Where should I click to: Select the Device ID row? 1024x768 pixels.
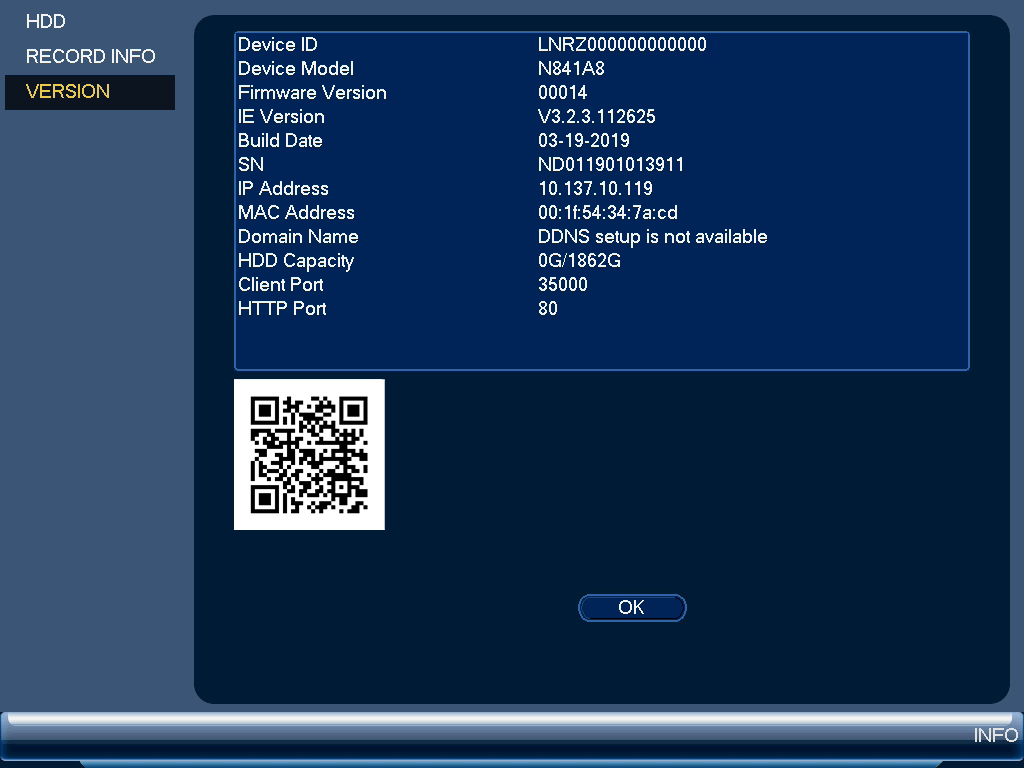coord(601,44)
